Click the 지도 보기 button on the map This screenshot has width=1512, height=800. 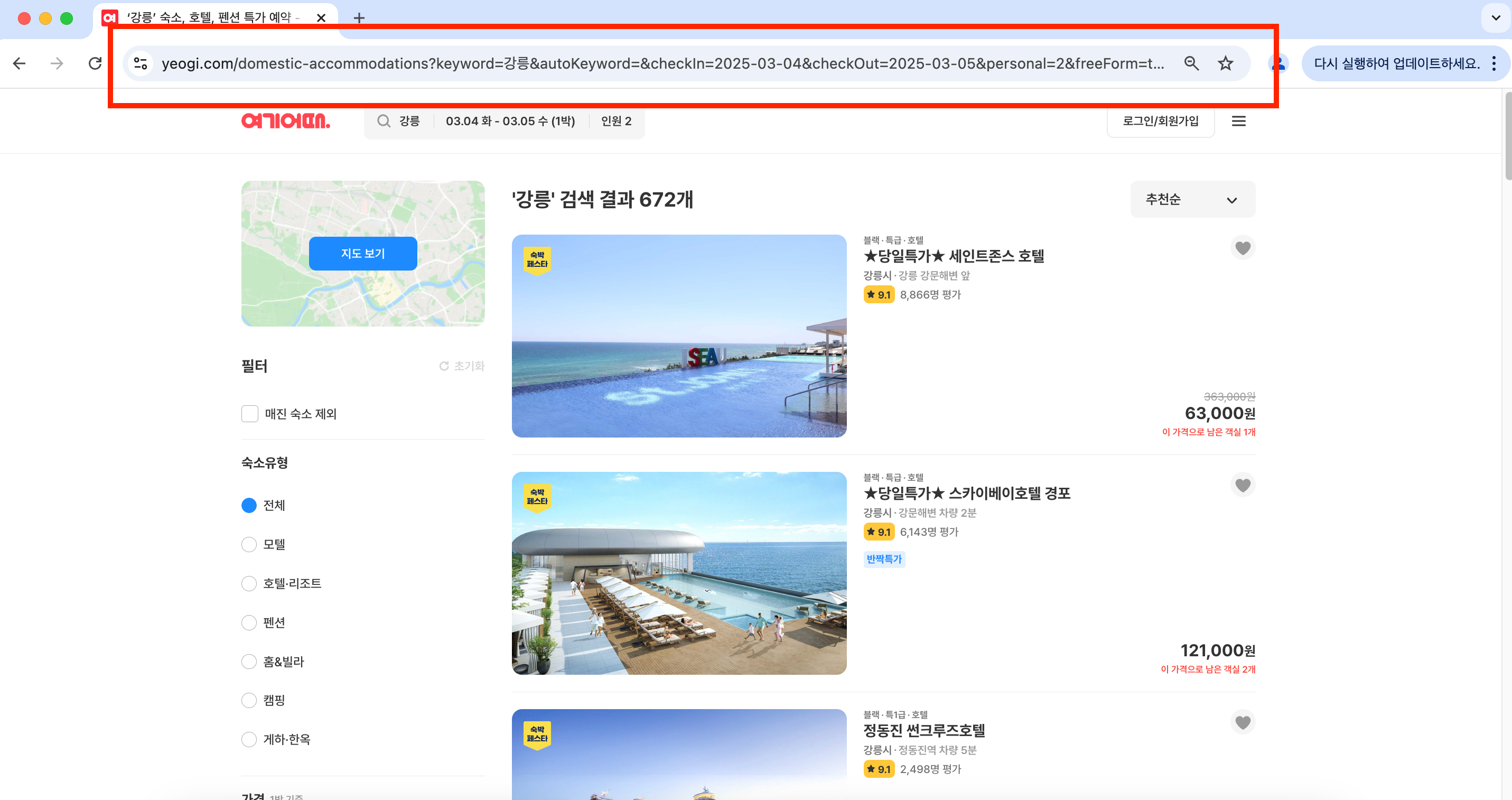pyautogui.click(x=363, y=253)
